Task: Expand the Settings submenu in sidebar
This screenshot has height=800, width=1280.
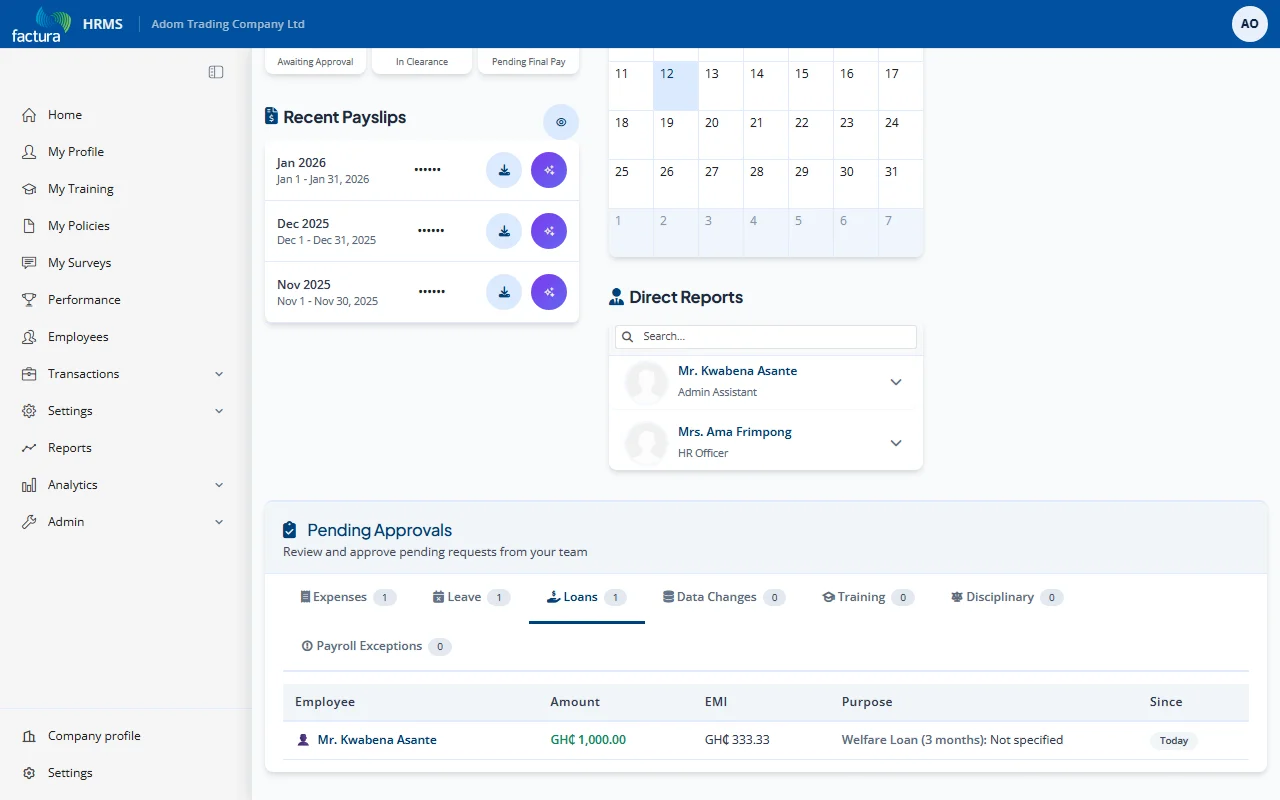Action: 219,411
